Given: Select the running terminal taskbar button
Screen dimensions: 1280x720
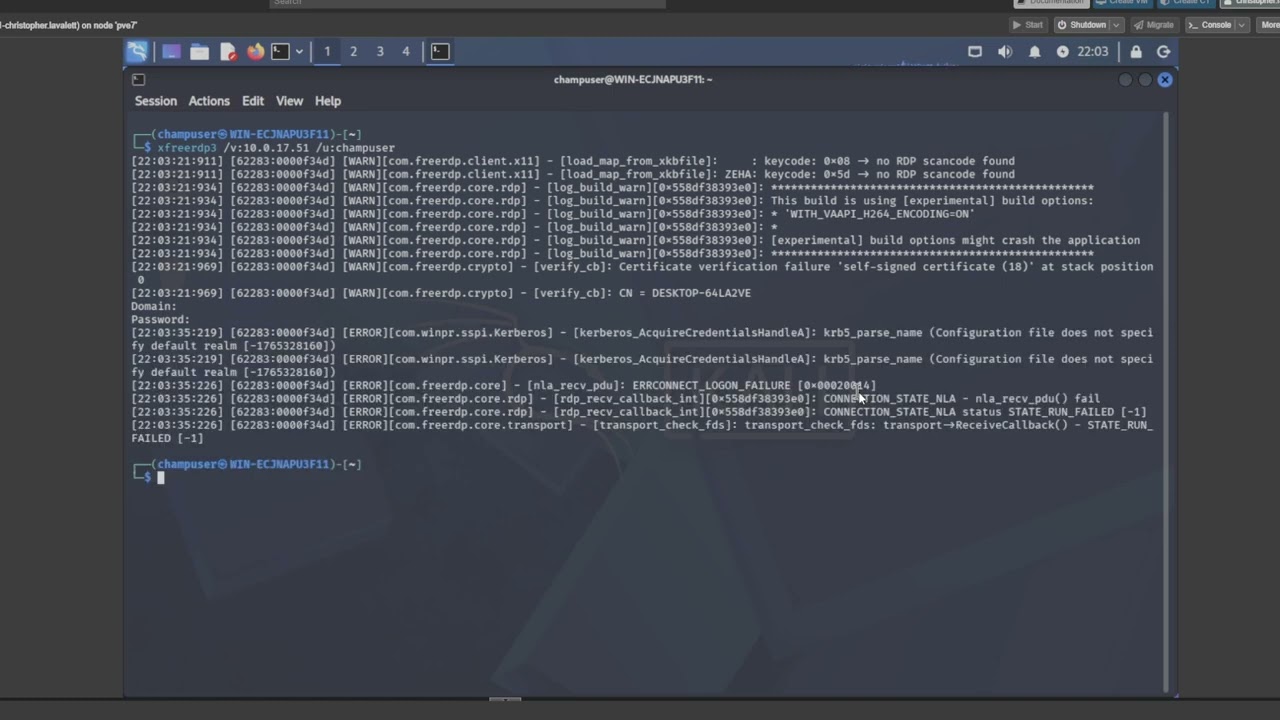Looking at the screenshot, I should coord(440,52).
